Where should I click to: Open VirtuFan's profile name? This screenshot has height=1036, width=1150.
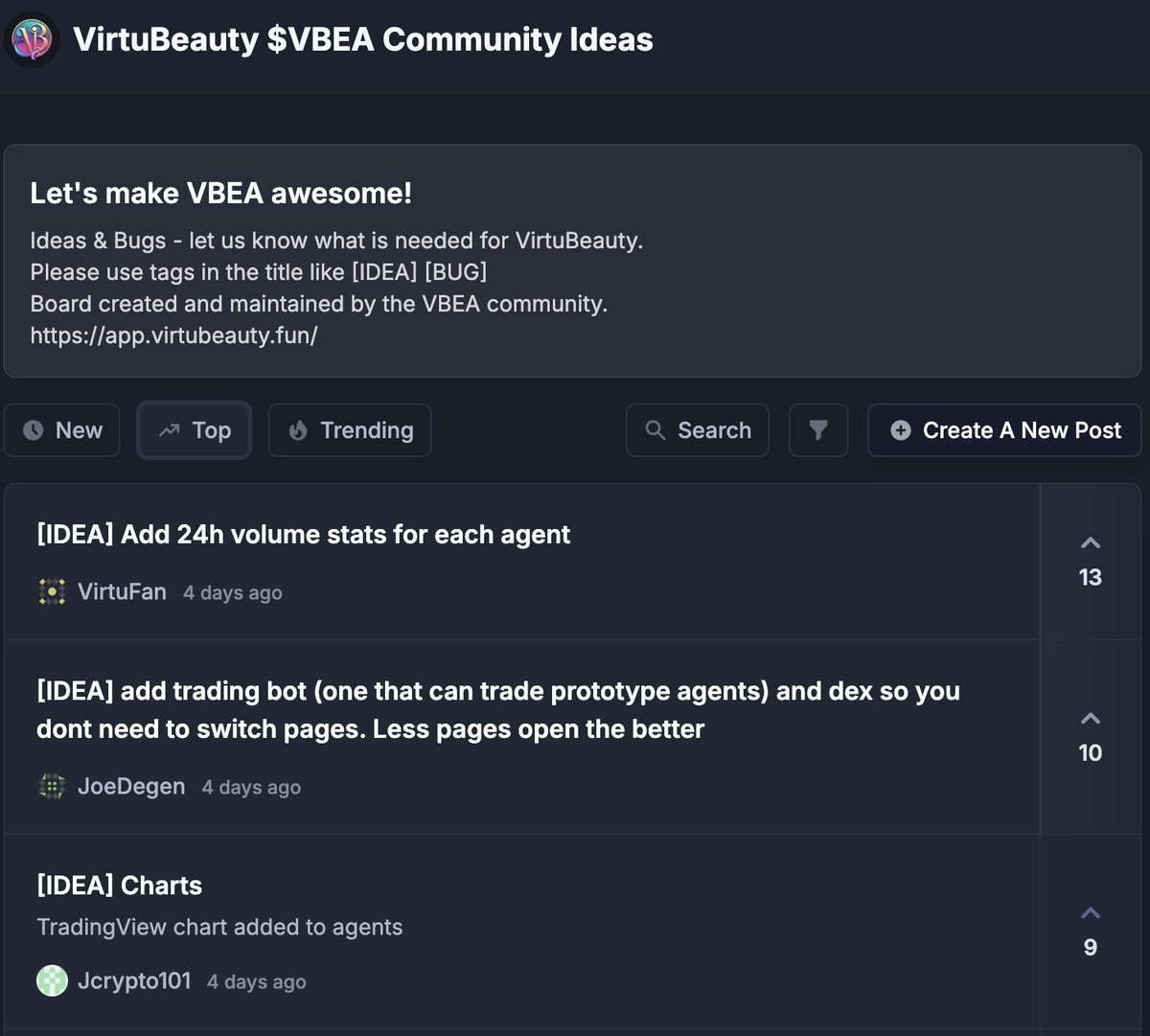point(122,592)
